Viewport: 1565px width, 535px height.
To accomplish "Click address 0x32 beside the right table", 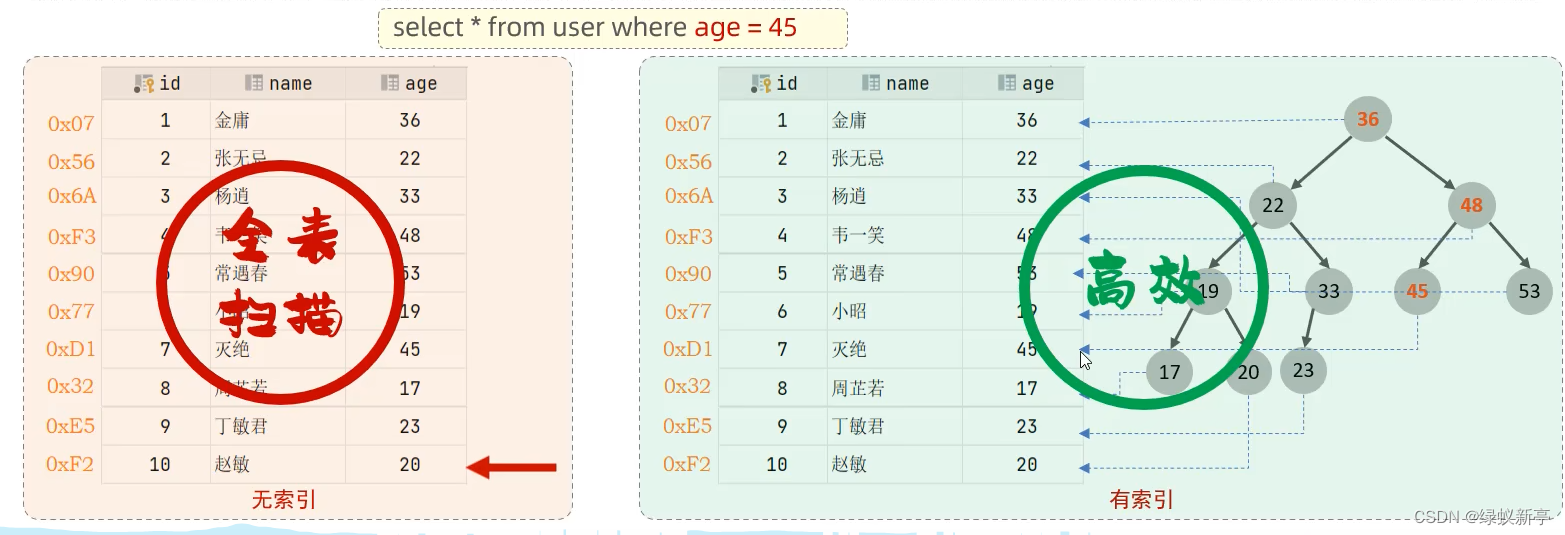I will click(687, 386).
